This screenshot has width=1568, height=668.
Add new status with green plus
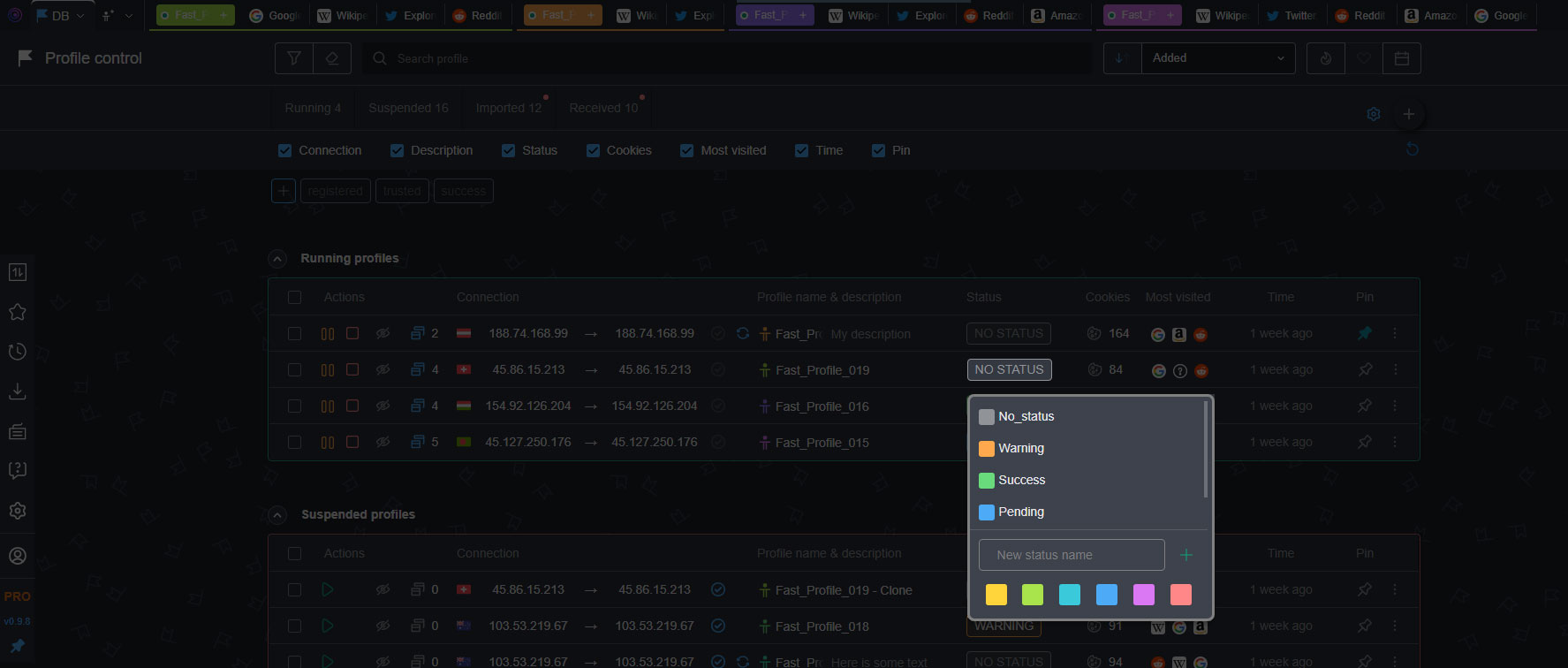pos(1186,555)
